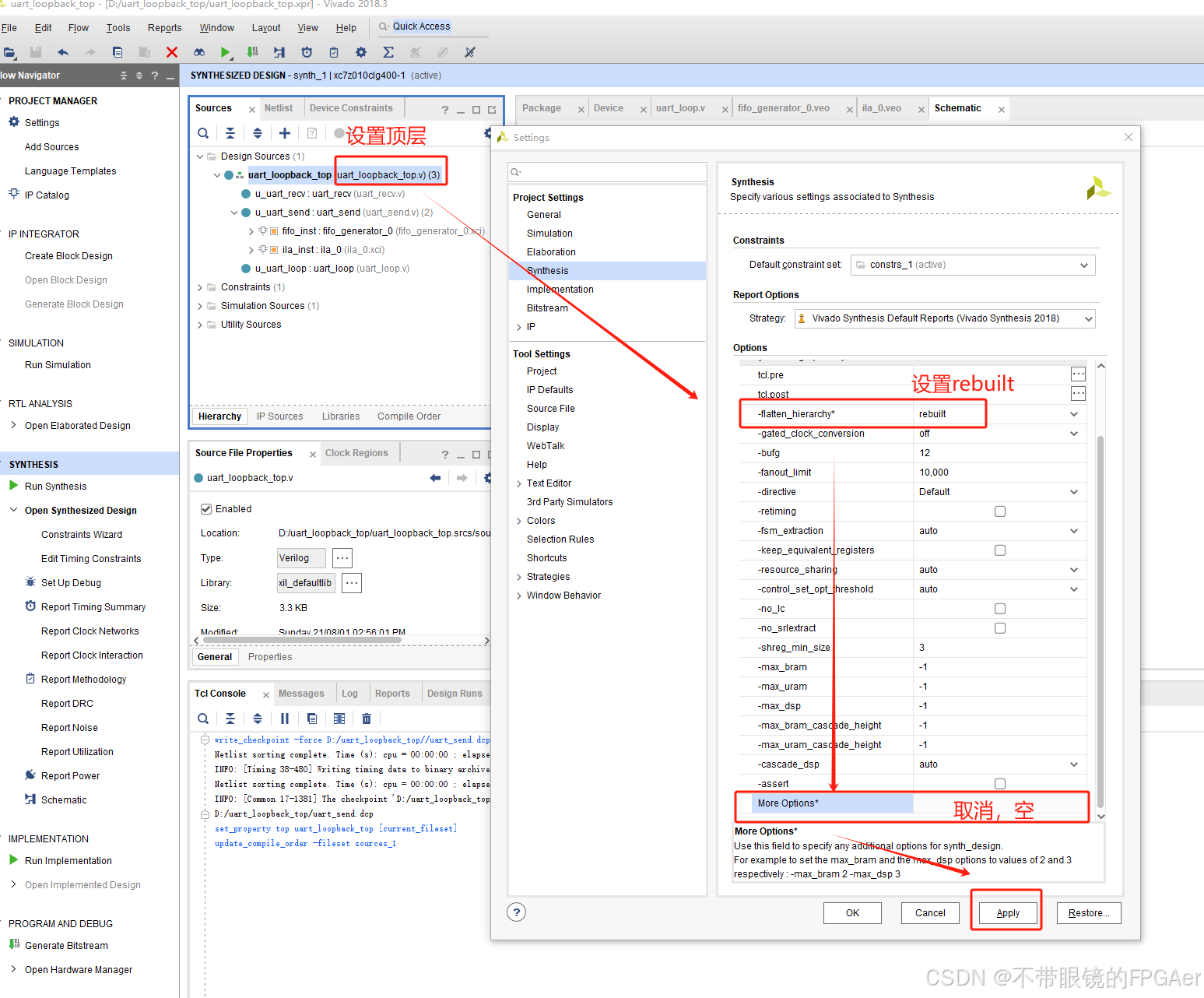Viewport: 1204px width, 998px height.
Task: Click the red X delete toolbar icon
Action: point(172,52)
